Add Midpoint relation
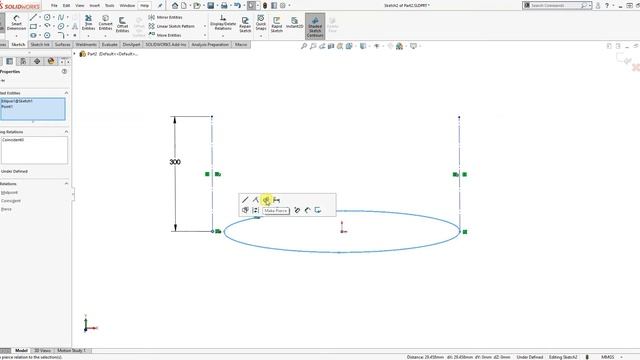640x360 pixels. click(9, 192)
